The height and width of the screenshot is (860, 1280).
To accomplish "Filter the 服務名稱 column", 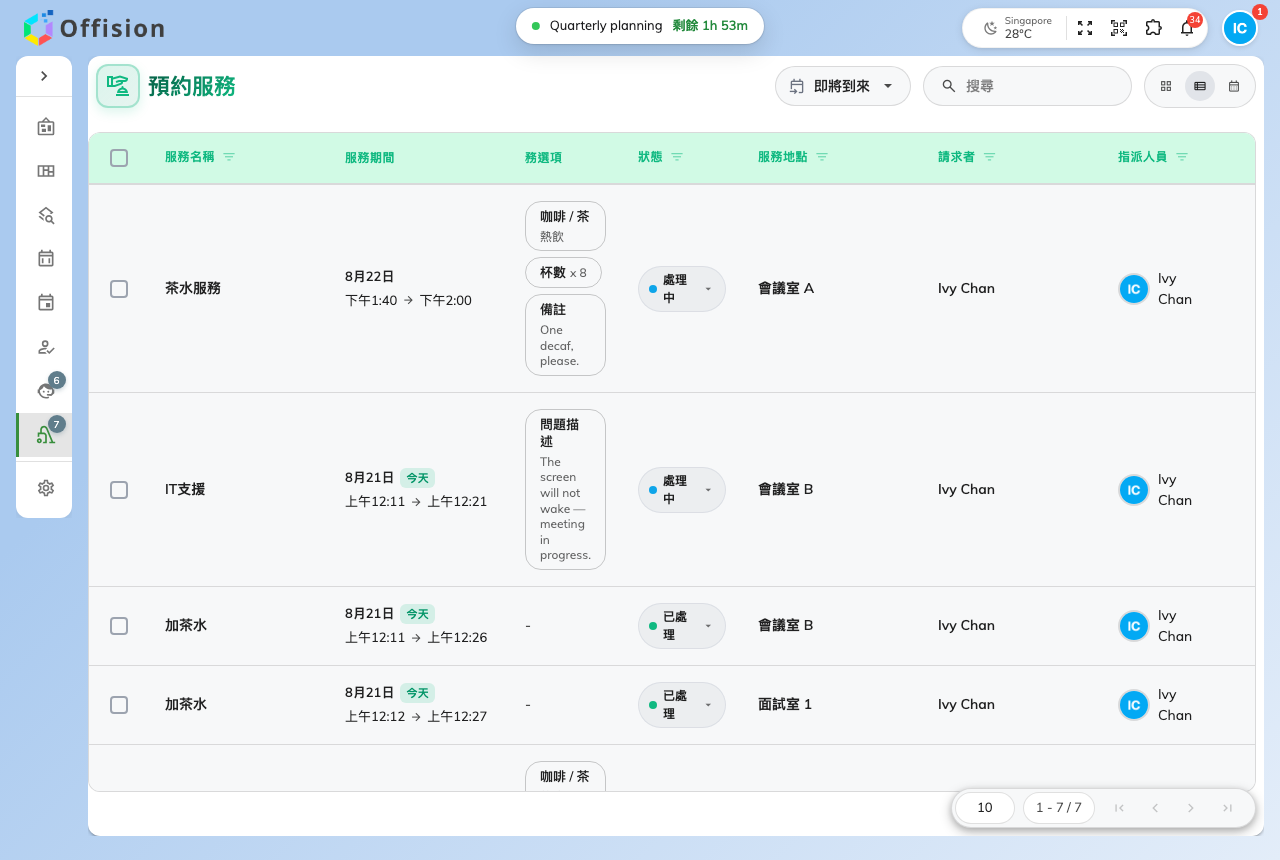I will (x=229, y=157).
